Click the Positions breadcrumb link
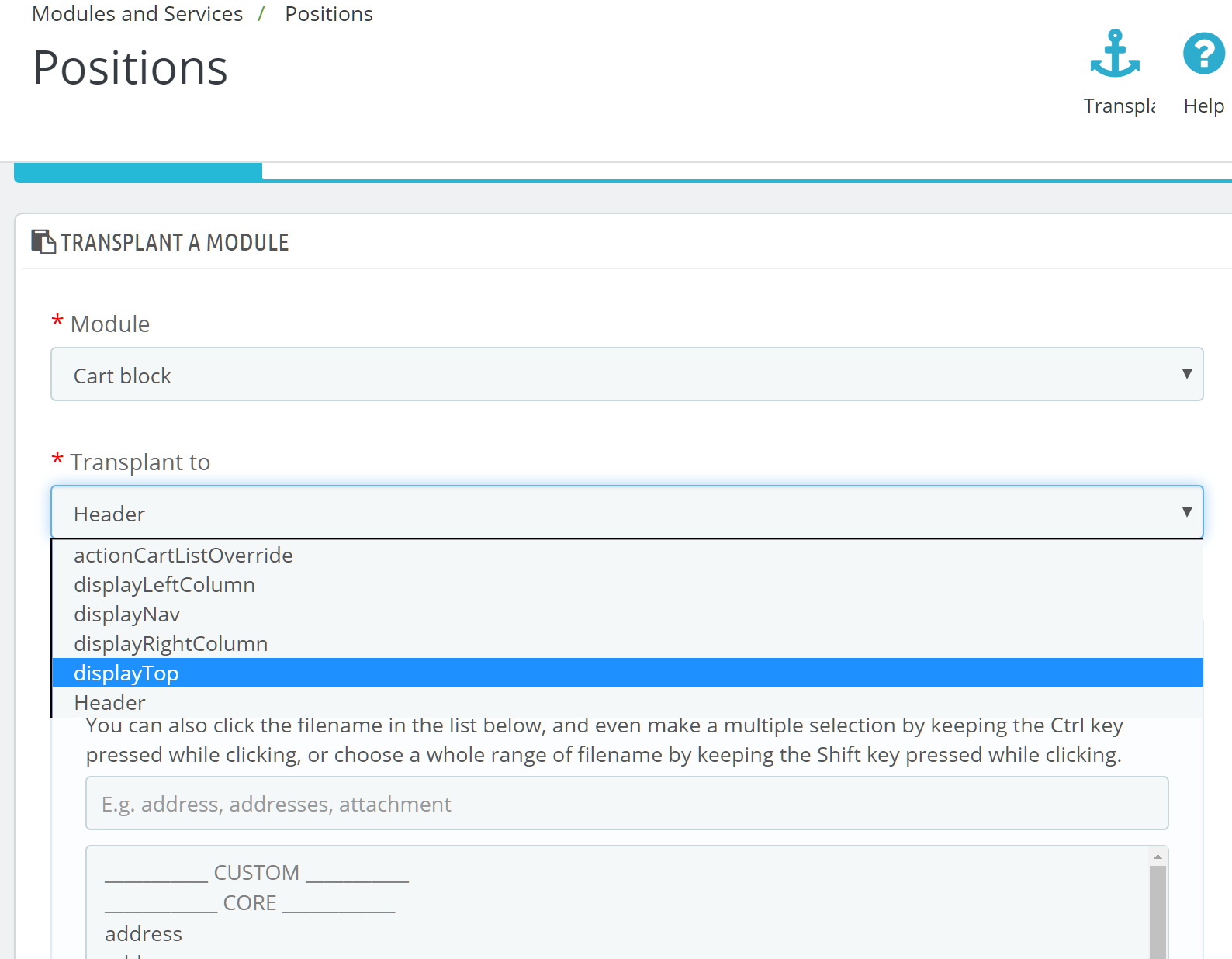The width and height of the screenshot is (1232, 959). [329, 14]
